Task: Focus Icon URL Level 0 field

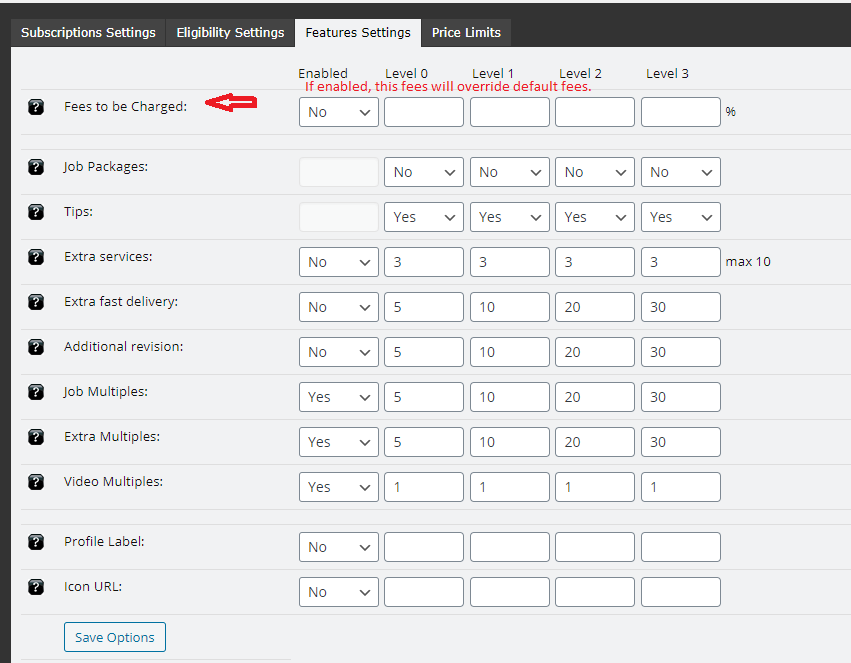Action: [x=424, y=592]
